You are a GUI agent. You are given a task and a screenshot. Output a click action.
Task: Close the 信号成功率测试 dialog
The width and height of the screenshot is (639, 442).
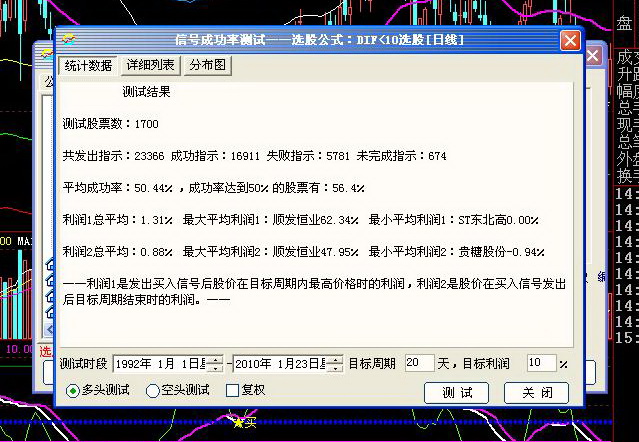point(570,40)
